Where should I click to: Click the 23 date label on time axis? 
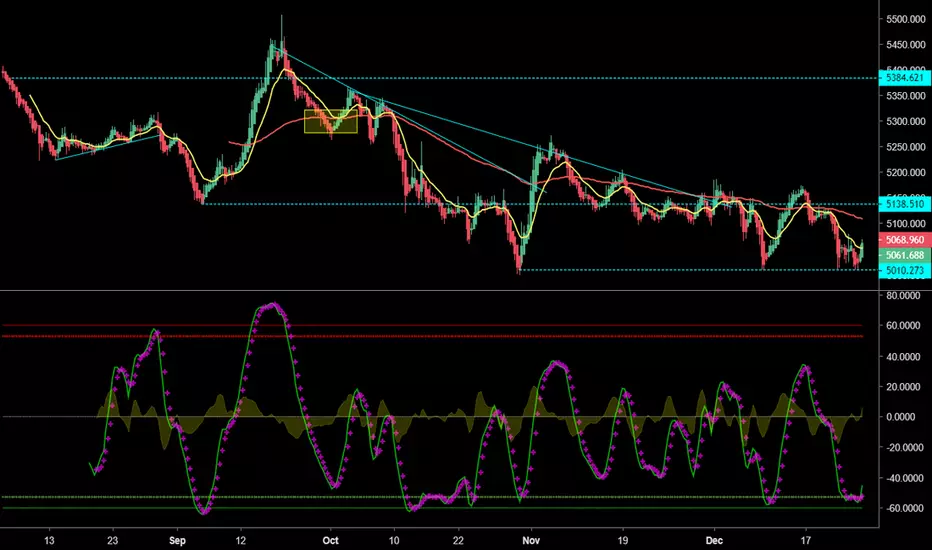[x=112, y=540]
